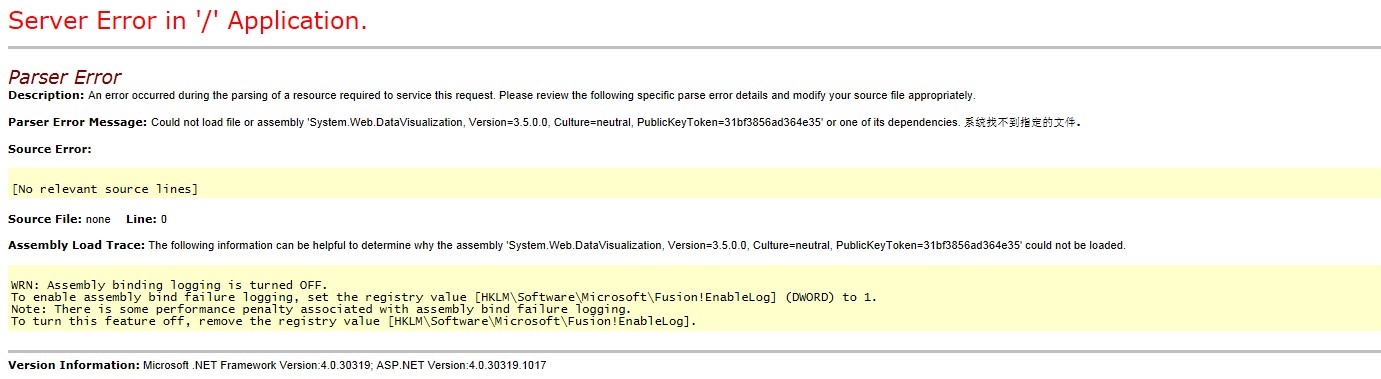This screenshot has height=379, width=1381.
Task: Click the Description label
Action: pos(46,95)
